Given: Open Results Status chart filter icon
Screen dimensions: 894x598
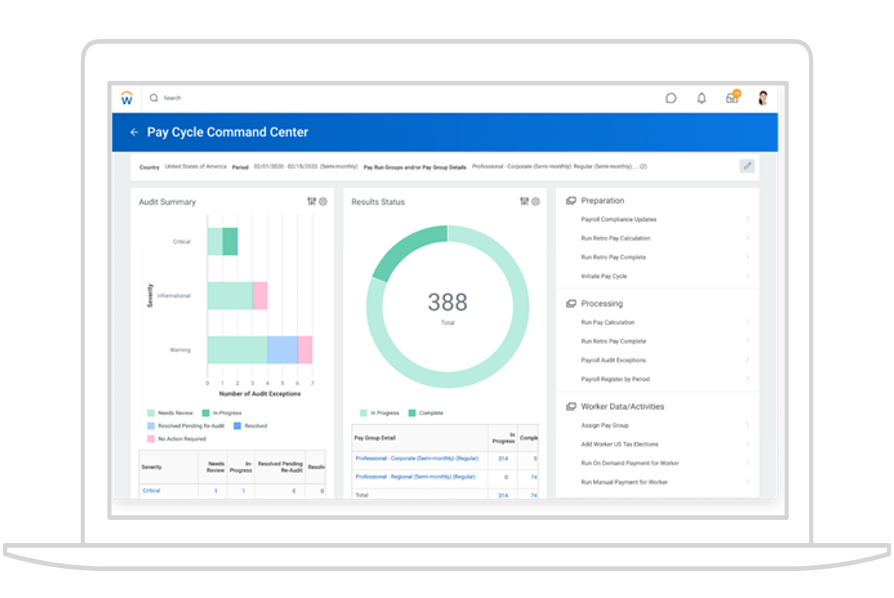Looking at the screenshot, I should click(x=524, y=202).
